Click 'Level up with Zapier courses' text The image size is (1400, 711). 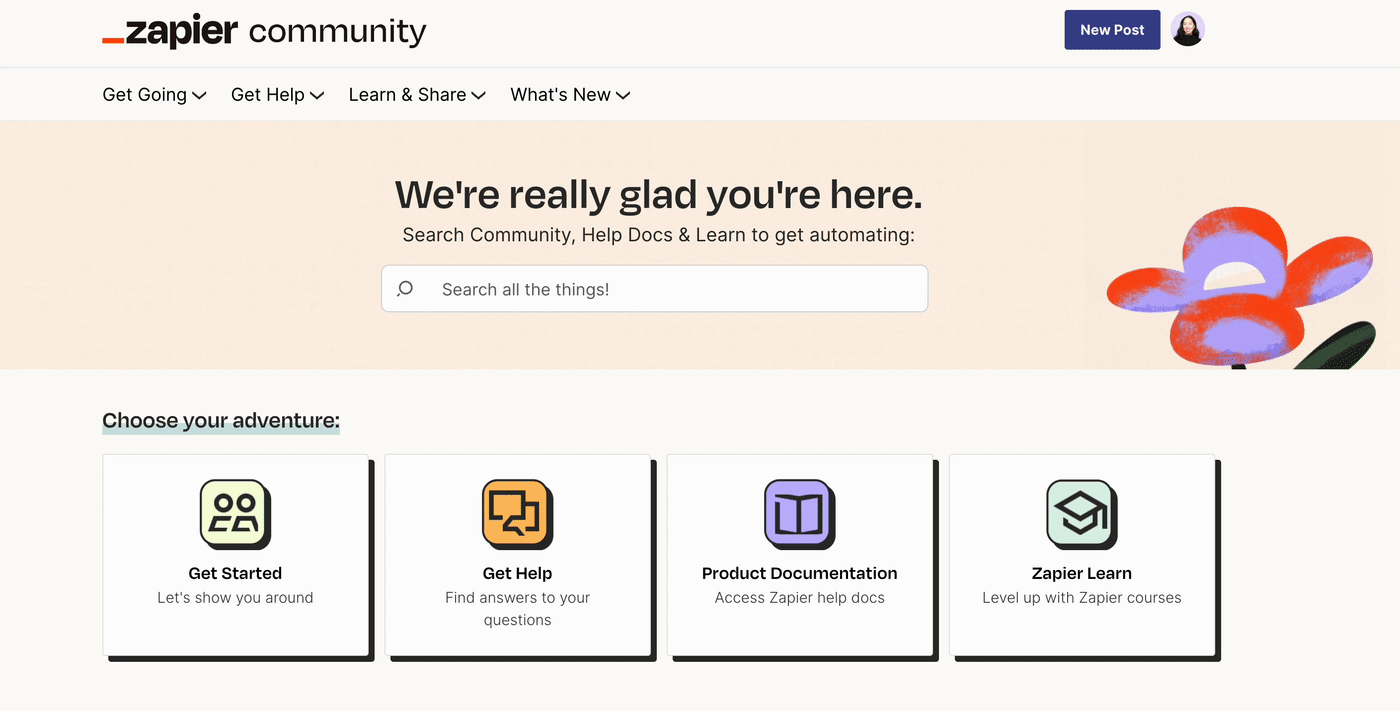[1081, 598]
